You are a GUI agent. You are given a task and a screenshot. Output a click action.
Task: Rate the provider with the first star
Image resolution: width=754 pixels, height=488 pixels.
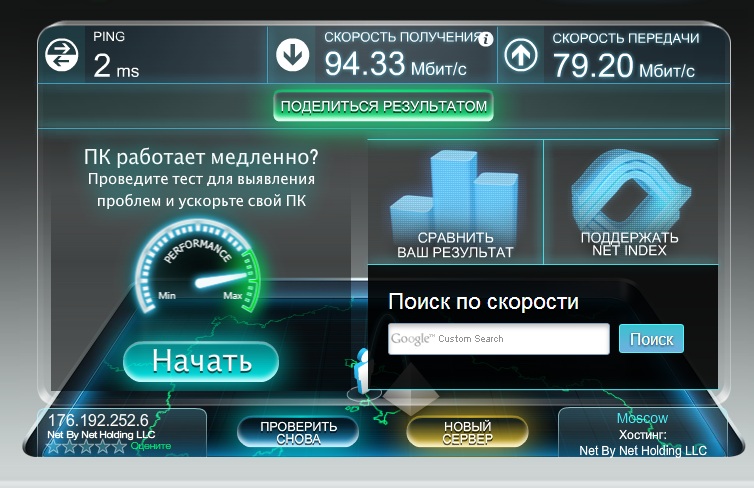pyautogui.click(x=53, y=447)
